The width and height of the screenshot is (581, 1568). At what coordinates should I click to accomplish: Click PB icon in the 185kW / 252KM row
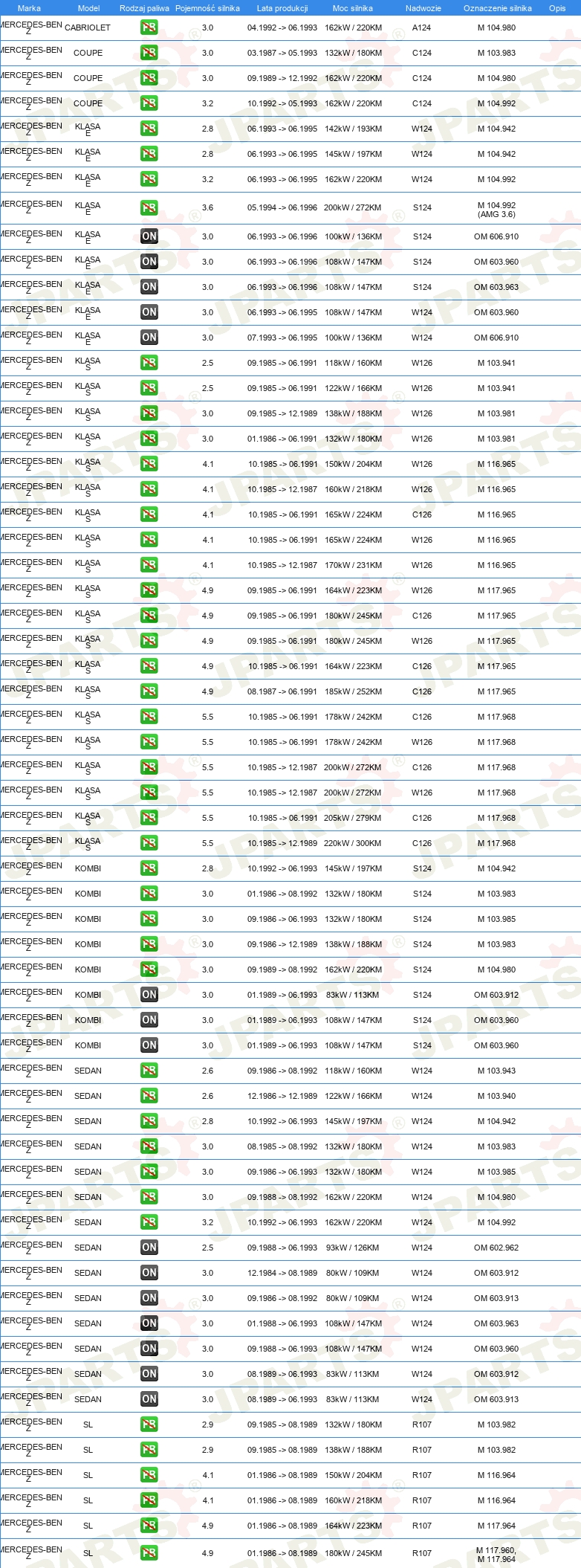(x=149, y=691)
